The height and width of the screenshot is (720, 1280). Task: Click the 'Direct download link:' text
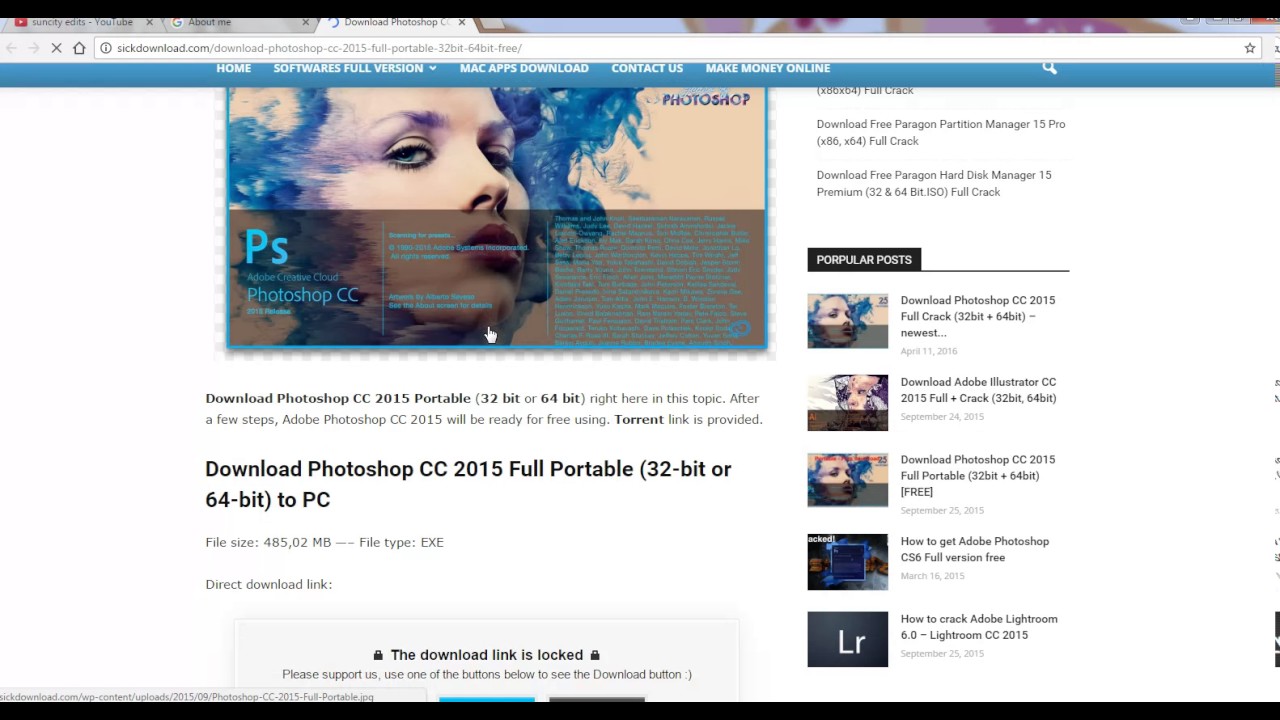tap(269, 584)
